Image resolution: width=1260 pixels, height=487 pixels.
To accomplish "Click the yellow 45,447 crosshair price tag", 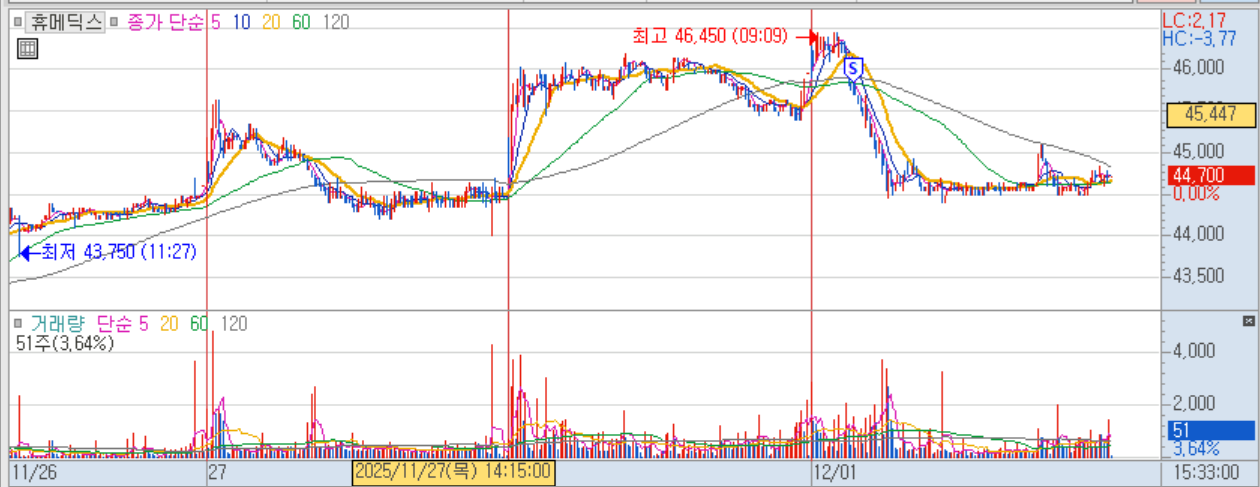I will [x=1210, y=114].
